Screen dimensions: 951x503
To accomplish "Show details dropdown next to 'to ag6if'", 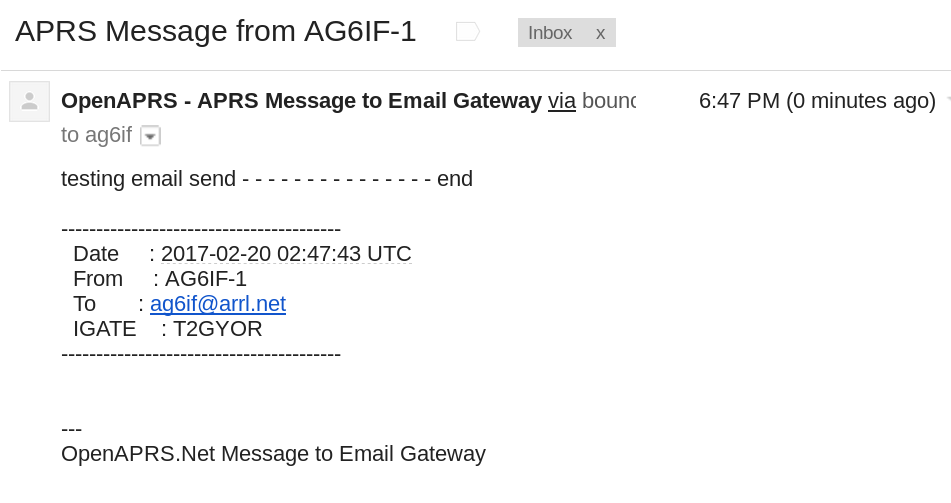I will (150, 136).
